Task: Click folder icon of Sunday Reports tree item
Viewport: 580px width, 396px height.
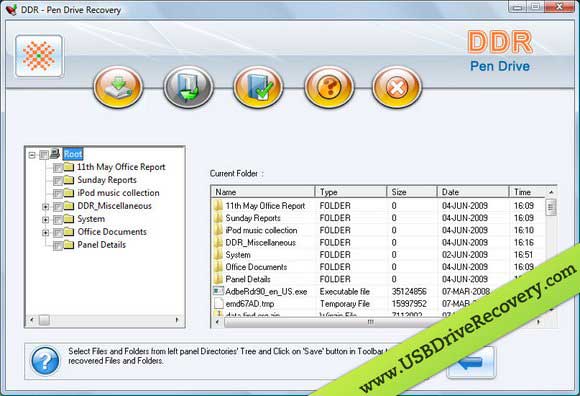Action: (69, 180)
